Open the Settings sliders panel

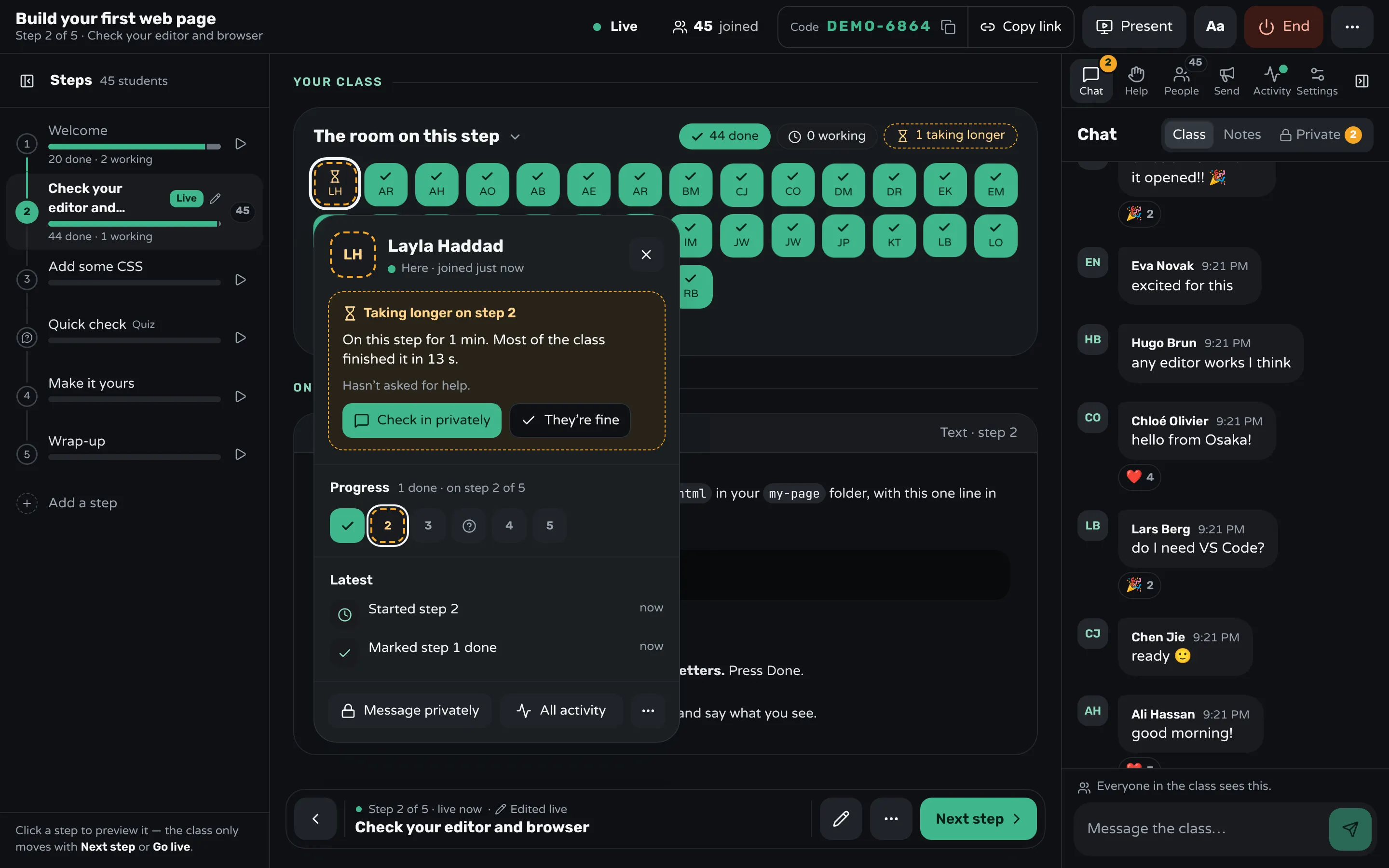pyautogui.click(x=1317, y=81)
